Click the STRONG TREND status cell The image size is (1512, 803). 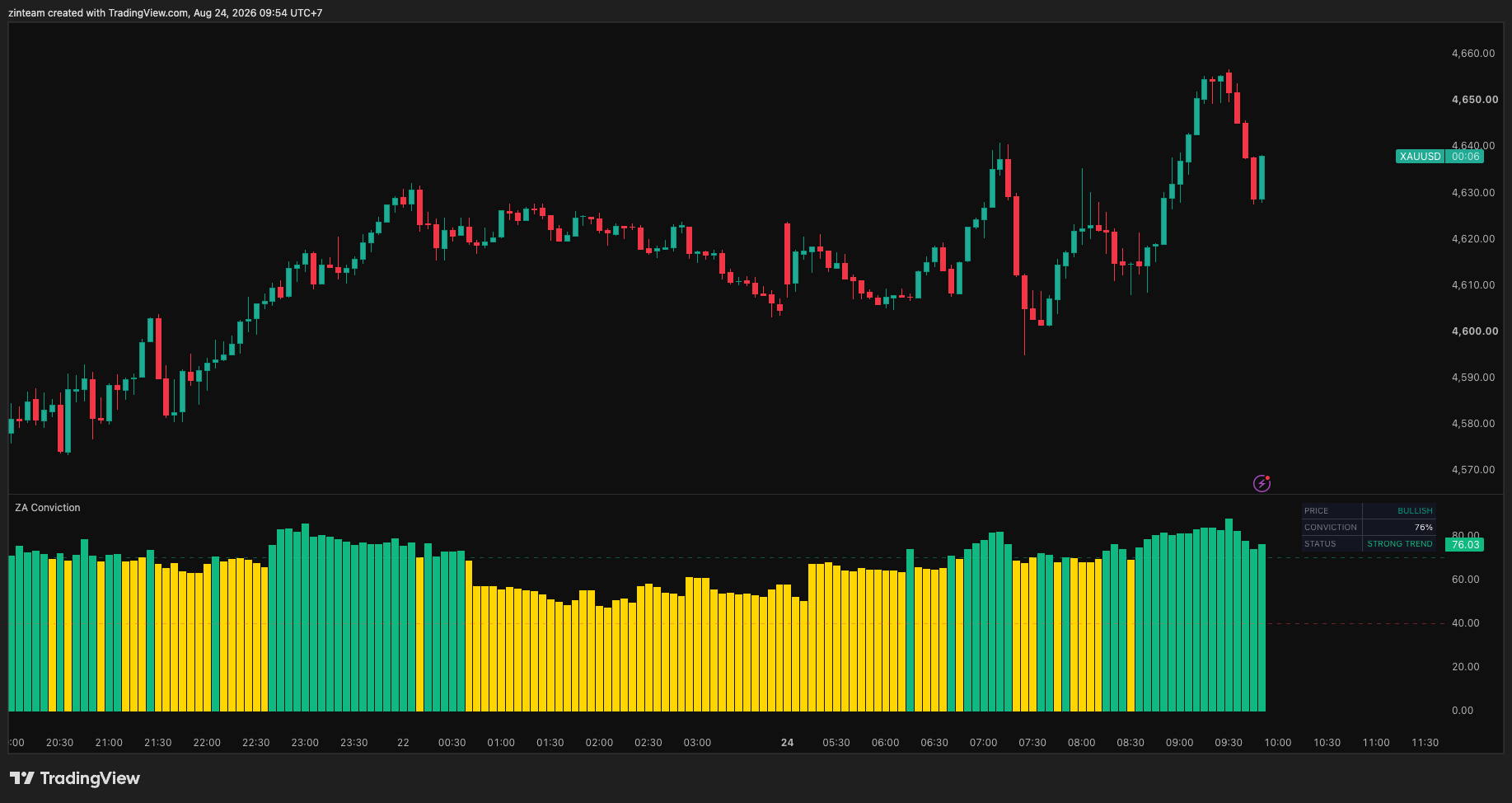1399,544
